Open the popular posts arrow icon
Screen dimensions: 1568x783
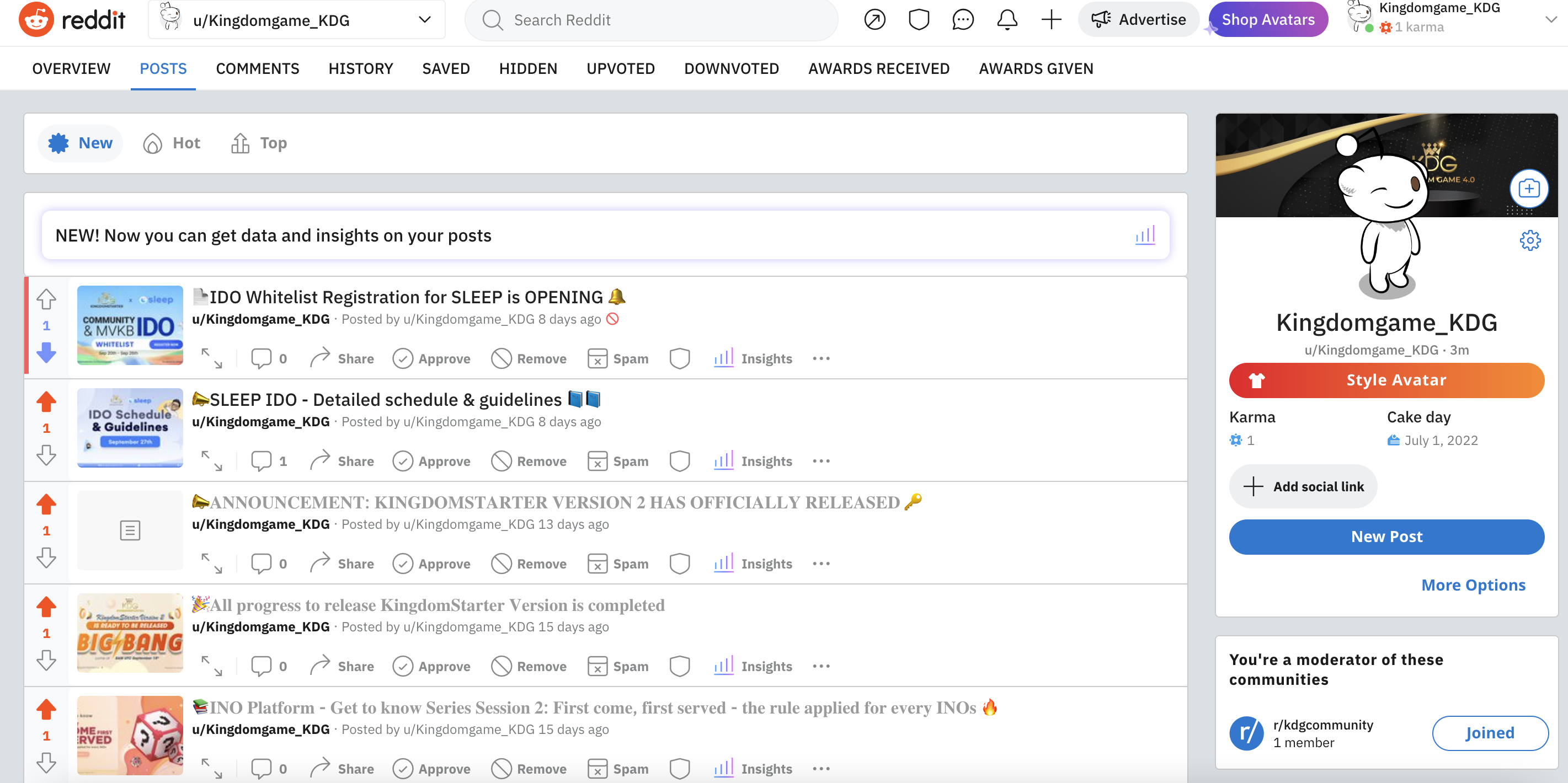[x=874, y=19]
